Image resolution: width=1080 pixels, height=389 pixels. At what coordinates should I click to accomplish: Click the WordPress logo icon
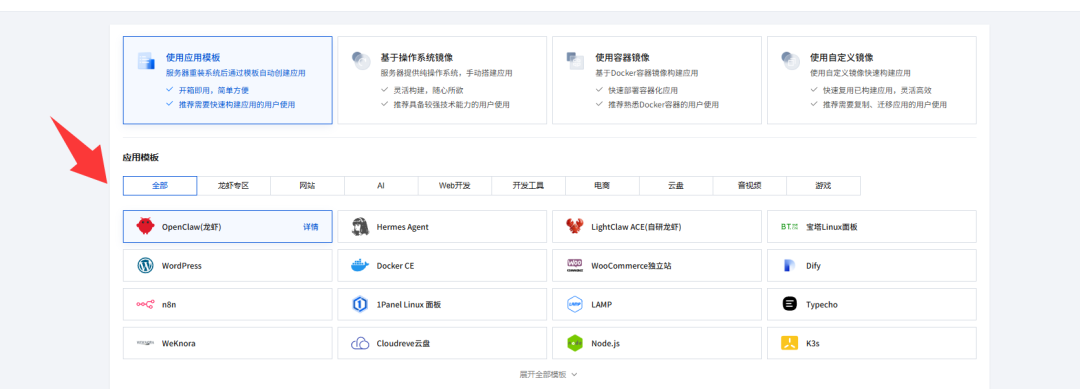point(145,265)
